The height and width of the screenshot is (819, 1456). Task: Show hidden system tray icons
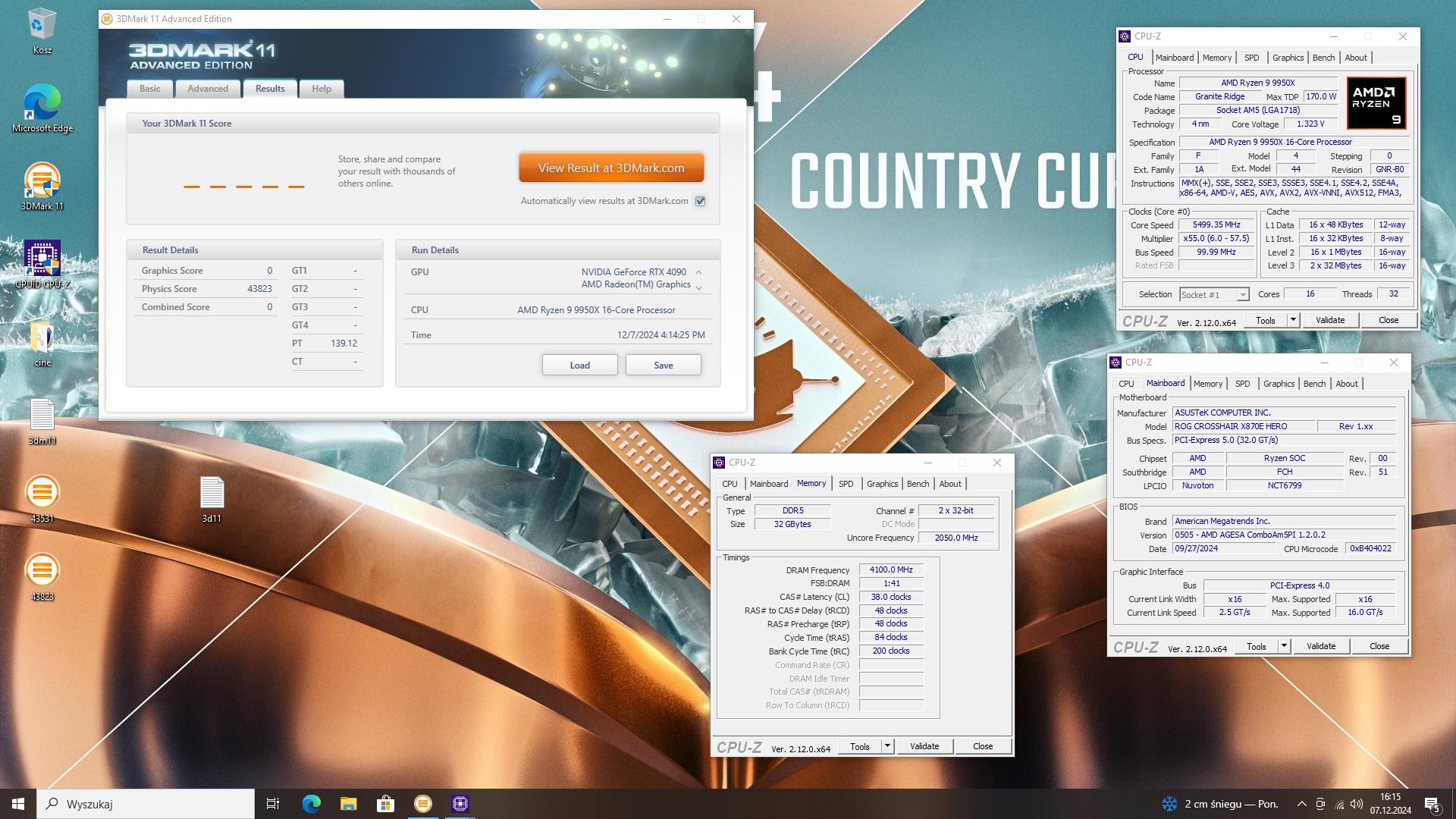click(x=1301, y=804)
